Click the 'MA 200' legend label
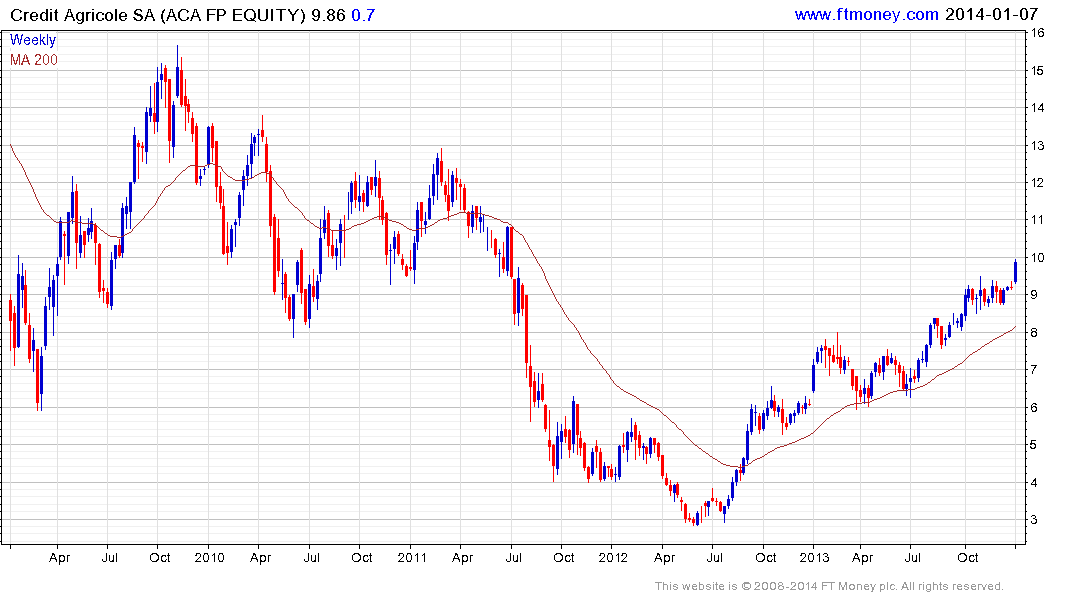 point(34,60)
